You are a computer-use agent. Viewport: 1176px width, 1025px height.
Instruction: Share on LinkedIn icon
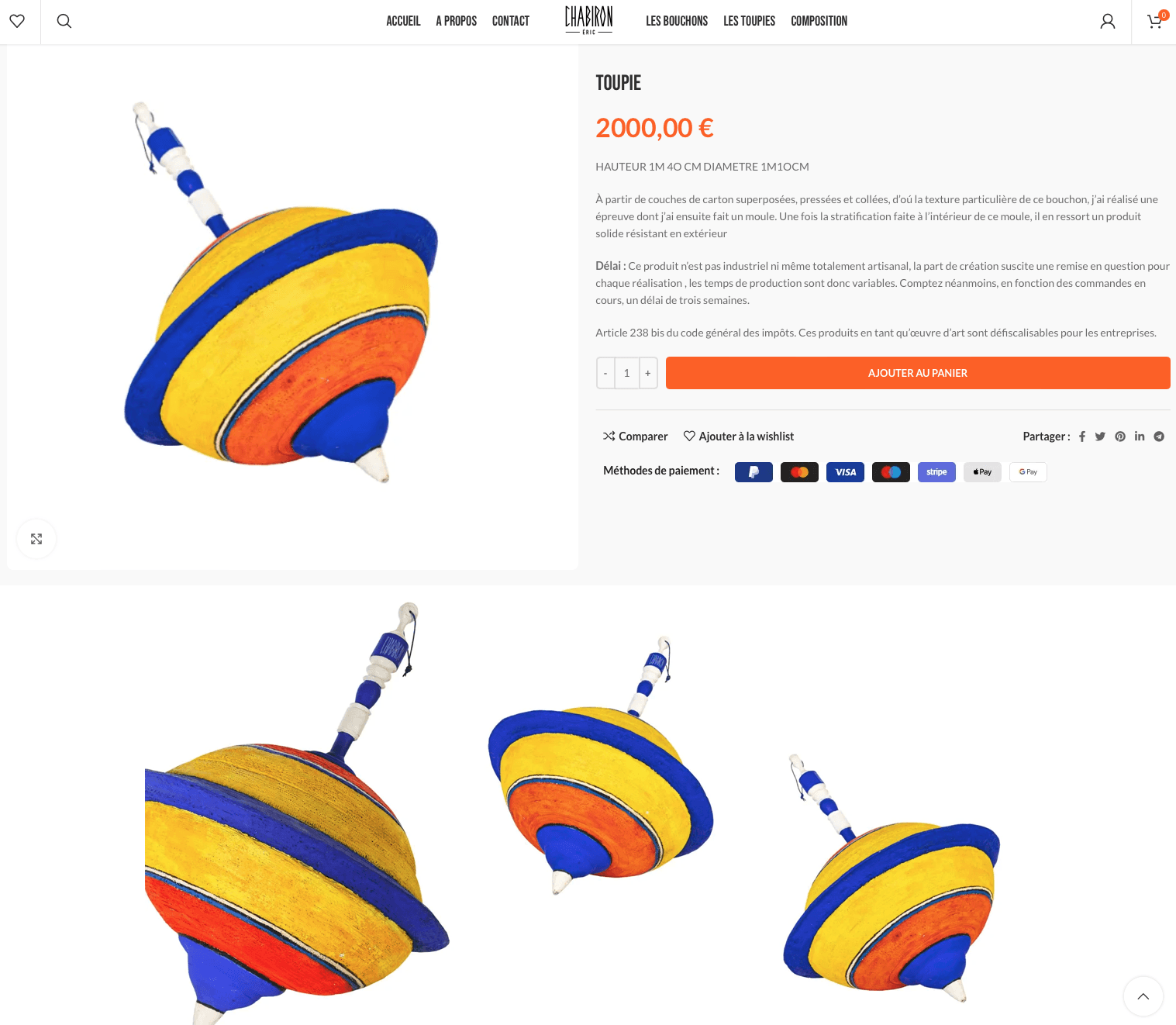(x=1140, y=437)
